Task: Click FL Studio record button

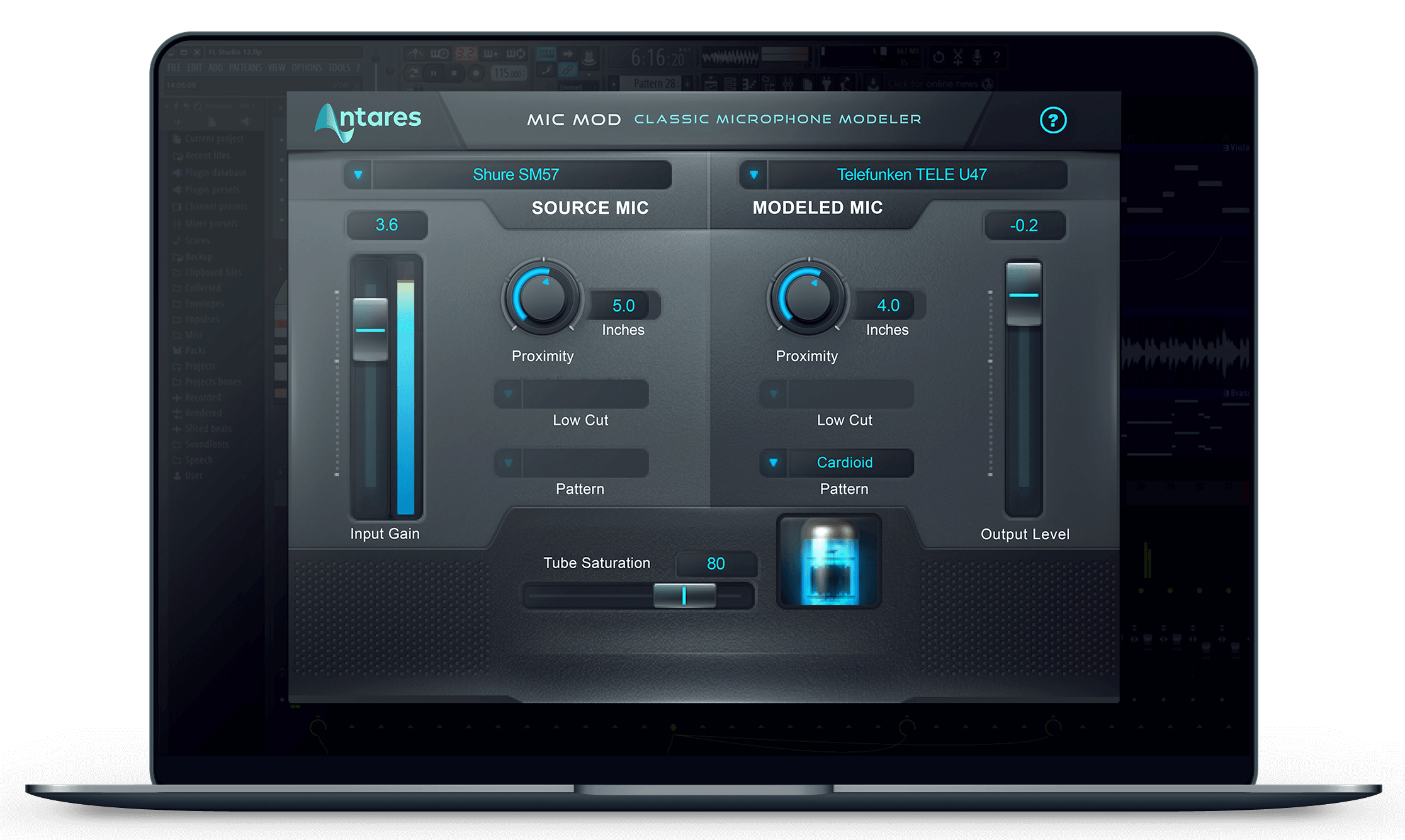Action: click(476, 73)
